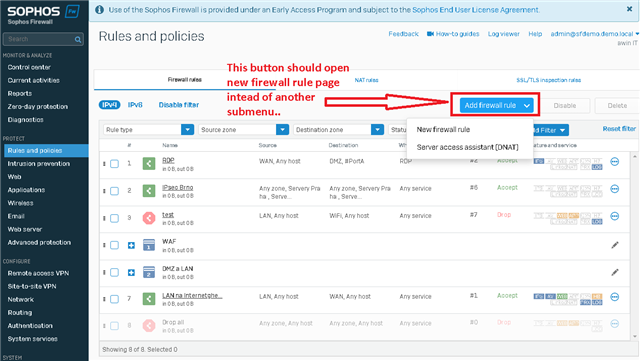Click the info icon in the banner
The width and height of the screenshot is (640, 361).
pos(99,9)
